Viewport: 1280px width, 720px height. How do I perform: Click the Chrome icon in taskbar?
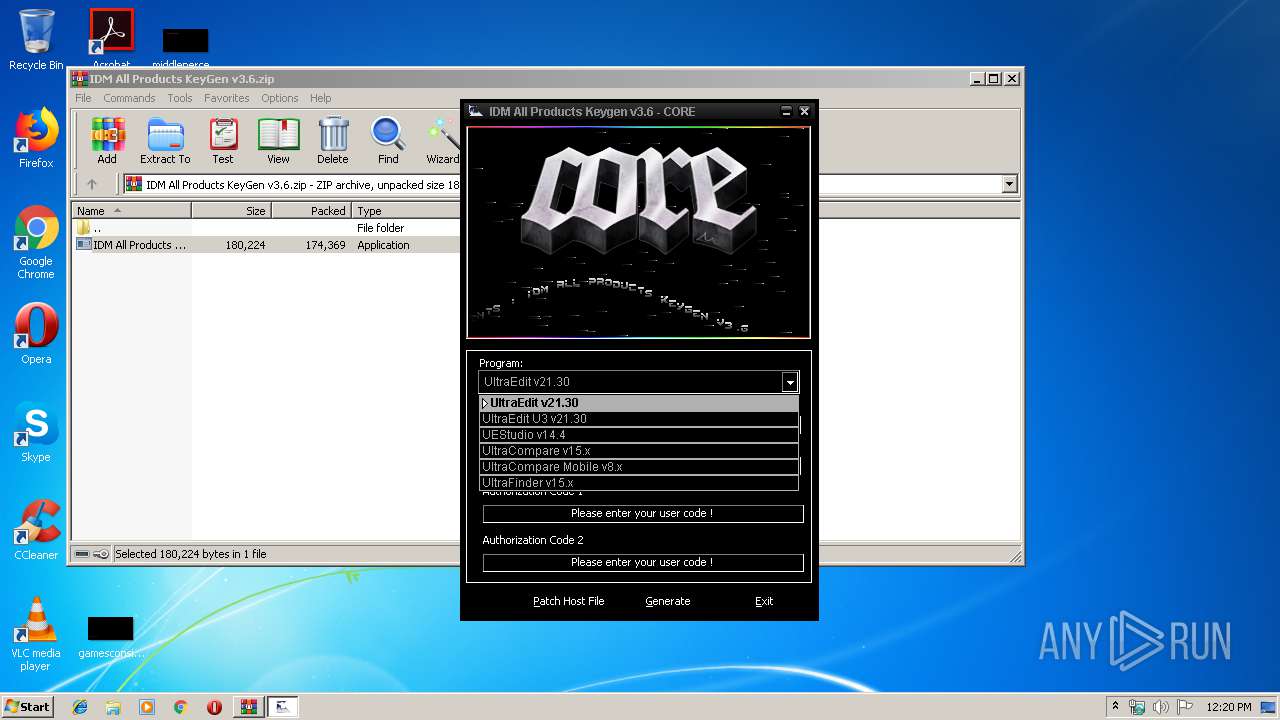[180, 707]
